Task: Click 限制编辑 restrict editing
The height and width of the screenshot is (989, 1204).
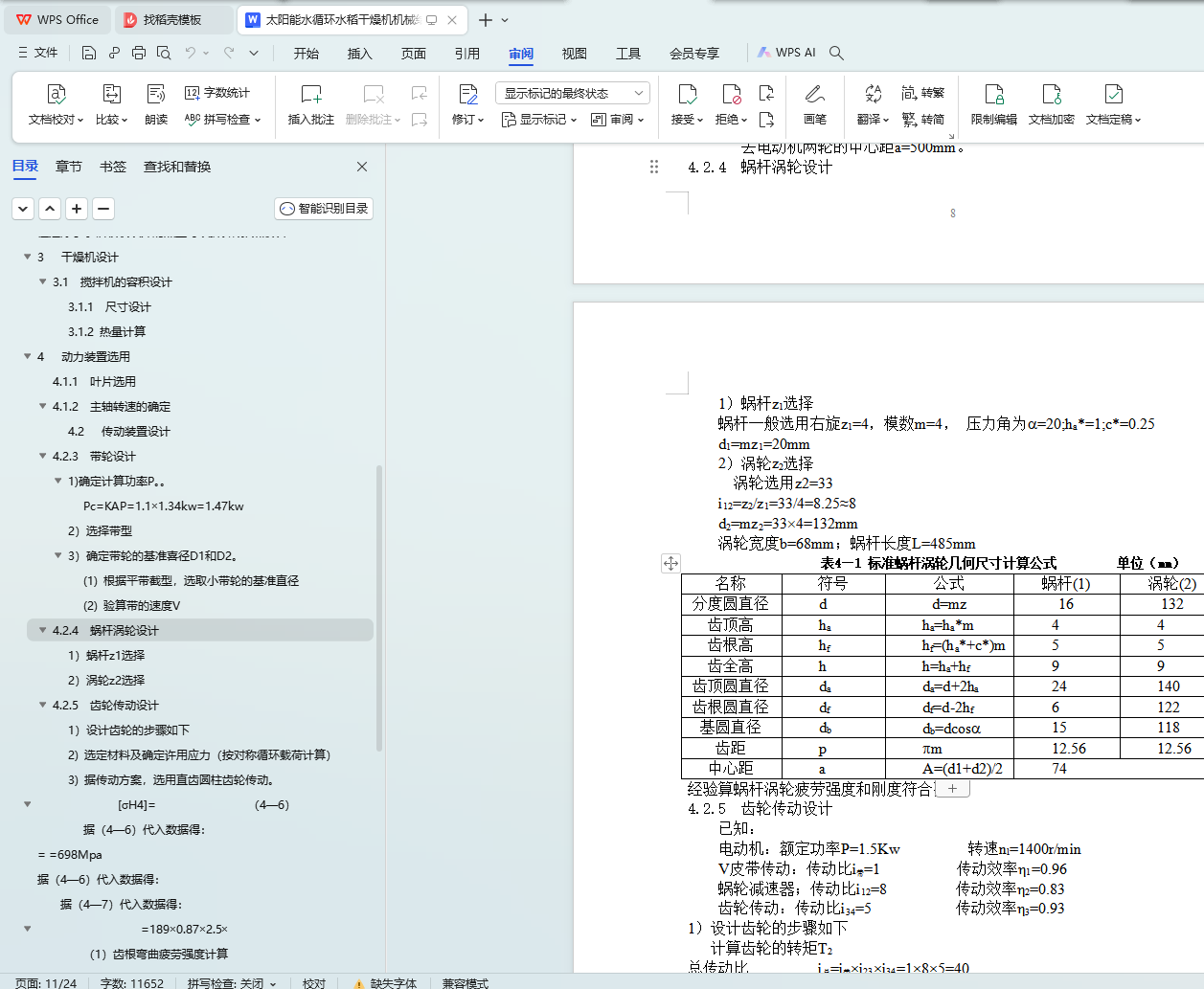Action: pyautogui.click(x=994, y=105)
